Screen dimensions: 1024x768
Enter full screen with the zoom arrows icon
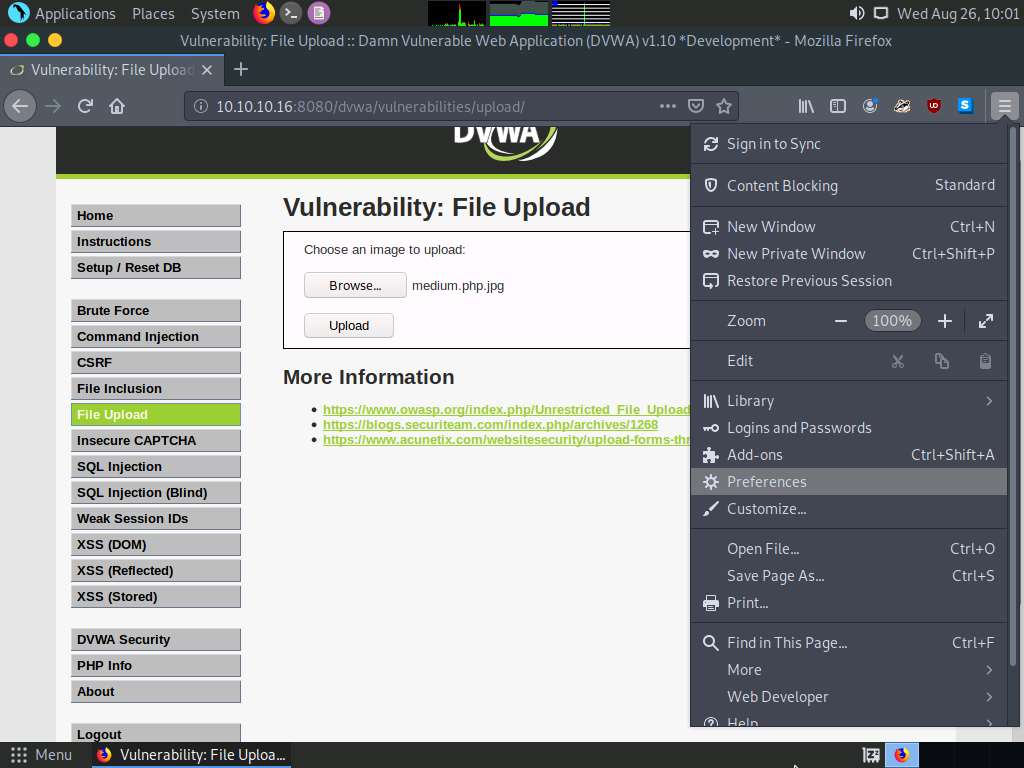pyautogui.click(x=986, y=321)
